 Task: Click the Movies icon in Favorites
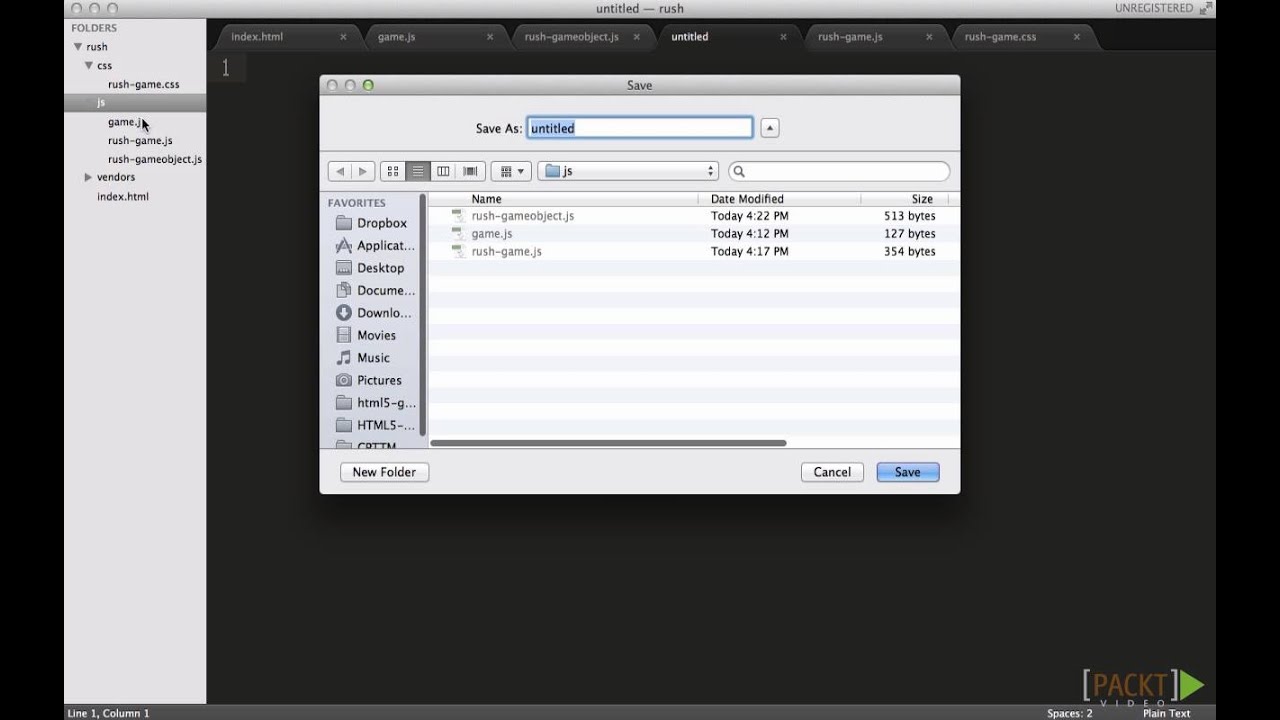click(x=344, y=335)
